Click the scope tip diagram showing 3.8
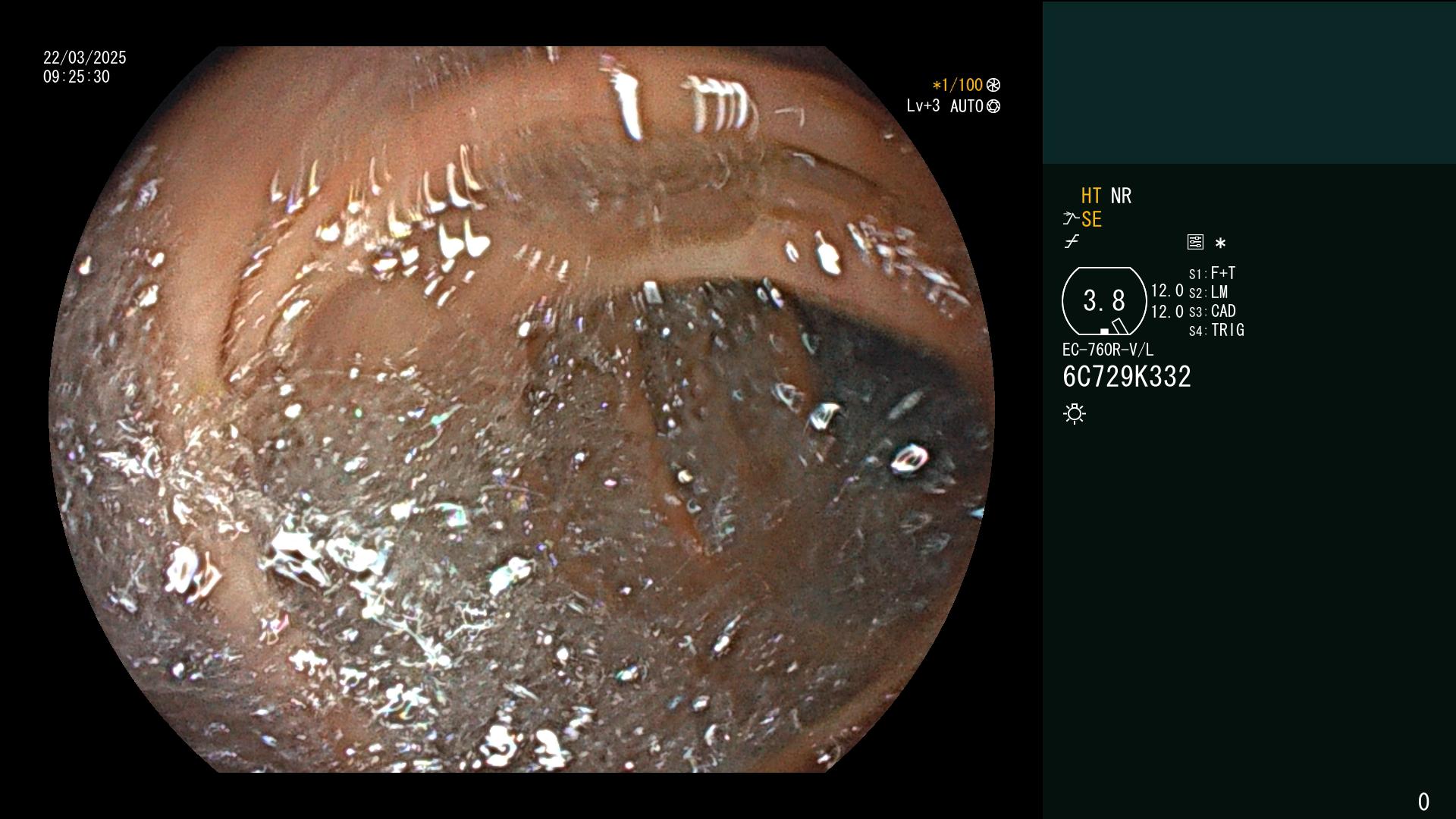The image size is (1456, 819). pos(1104,301)
